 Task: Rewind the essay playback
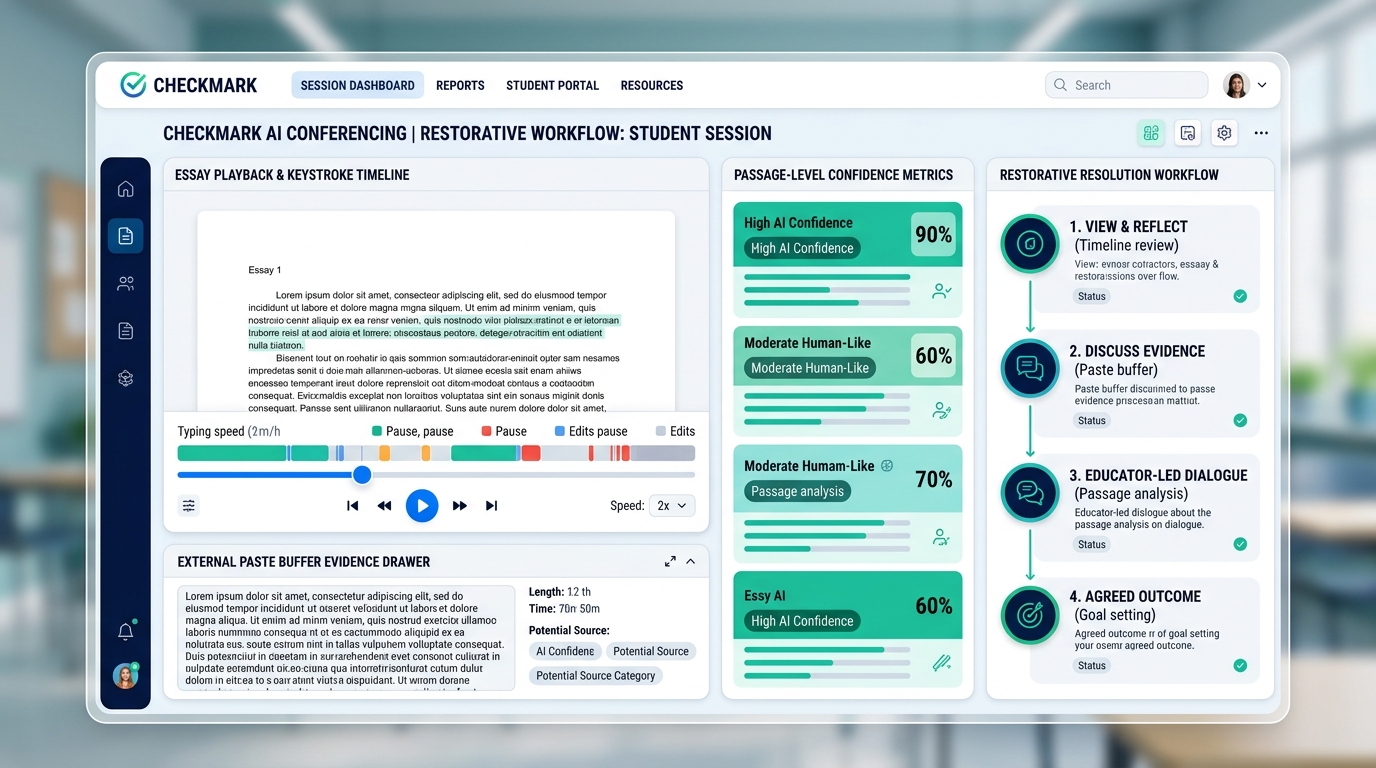click(x=384, y=506)
